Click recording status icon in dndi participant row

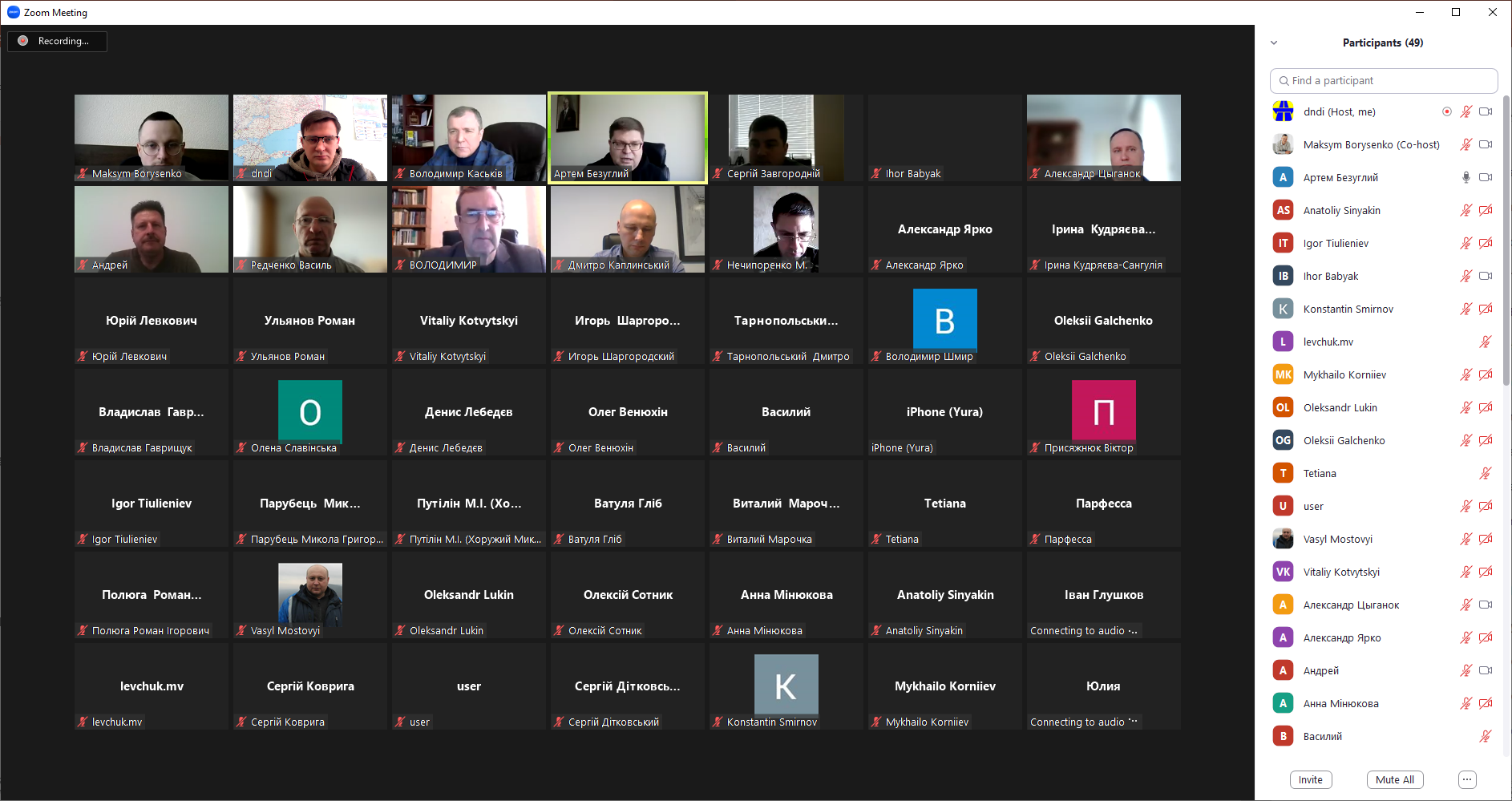point(1446,111)
